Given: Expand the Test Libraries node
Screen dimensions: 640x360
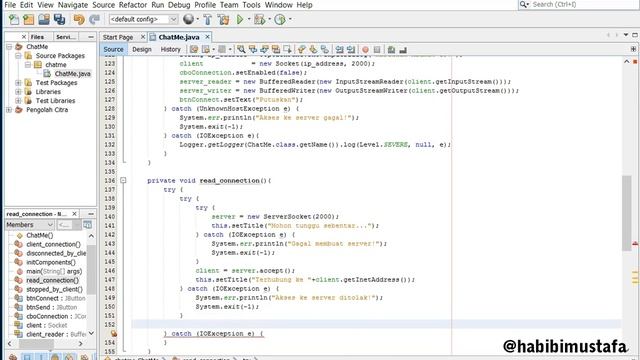Looking at the screenshot, I should (18, 101).
